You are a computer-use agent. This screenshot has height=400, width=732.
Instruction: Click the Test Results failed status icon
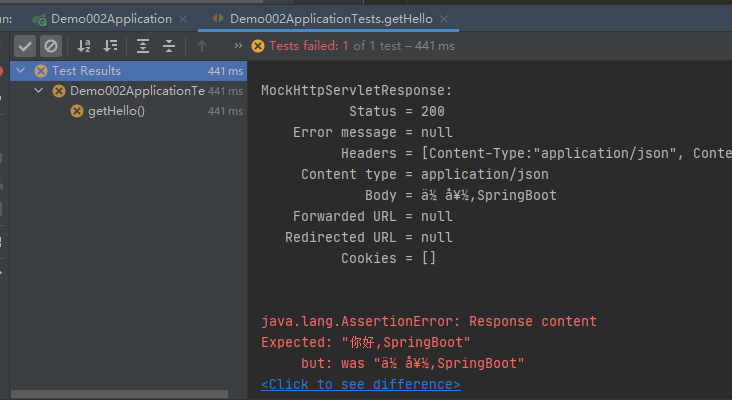pos(41,71)
